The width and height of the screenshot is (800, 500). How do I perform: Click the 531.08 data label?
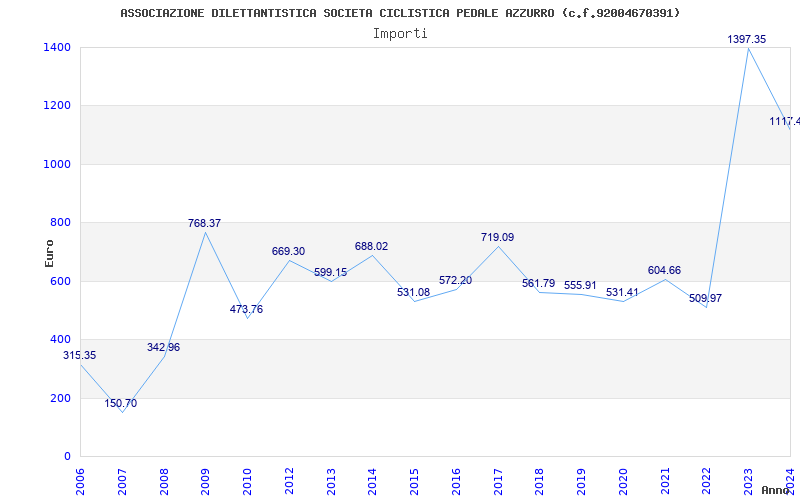[413, 292]
